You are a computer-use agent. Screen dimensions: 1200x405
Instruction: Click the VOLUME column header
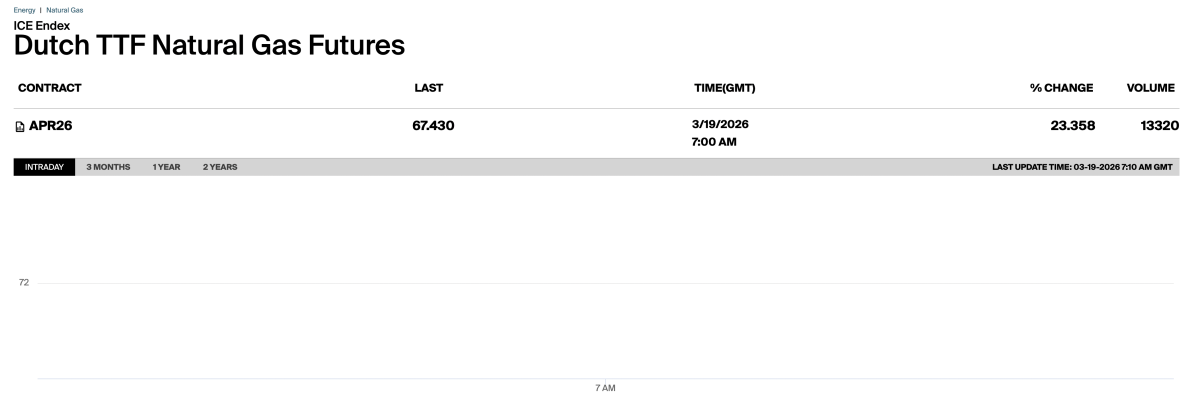tap(1150, 88)
